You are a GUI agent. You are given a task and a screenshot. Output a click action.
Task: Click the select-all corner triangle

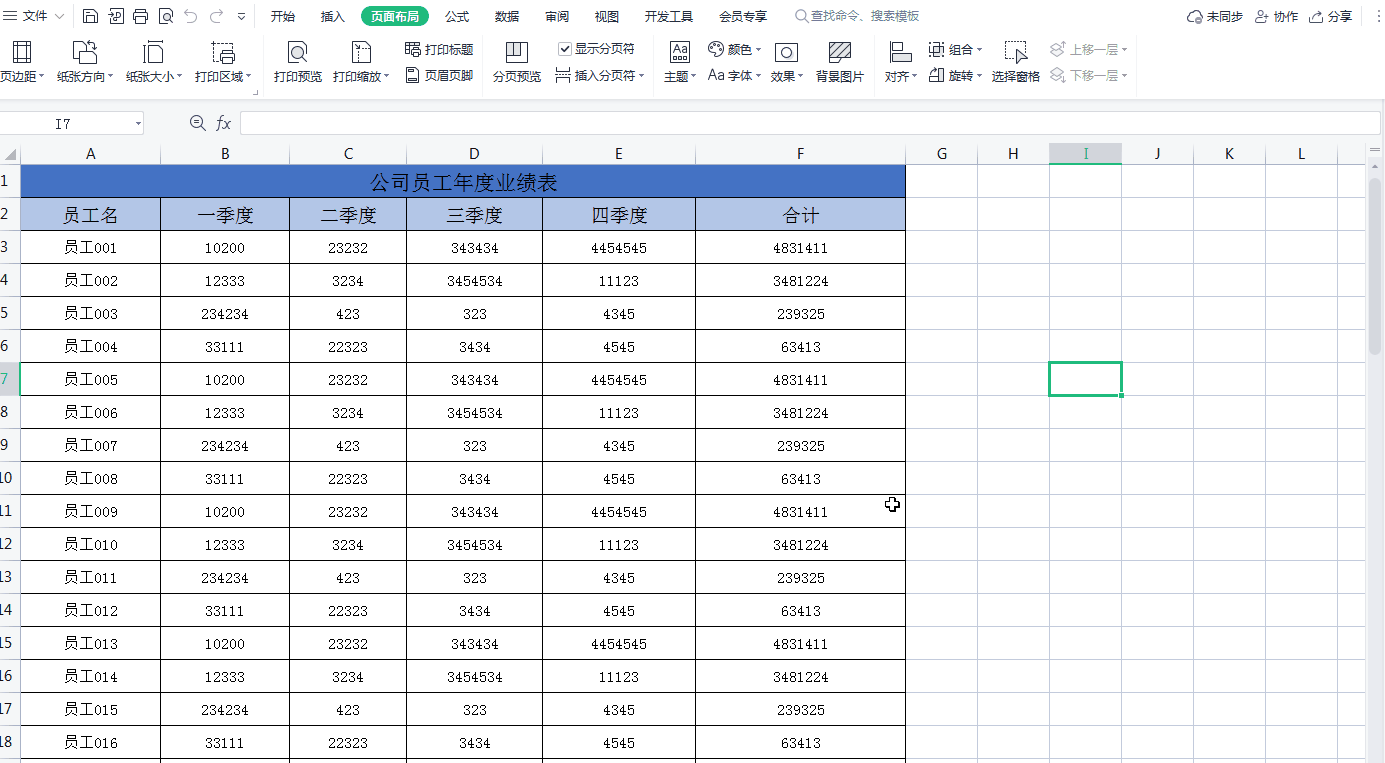10,154
